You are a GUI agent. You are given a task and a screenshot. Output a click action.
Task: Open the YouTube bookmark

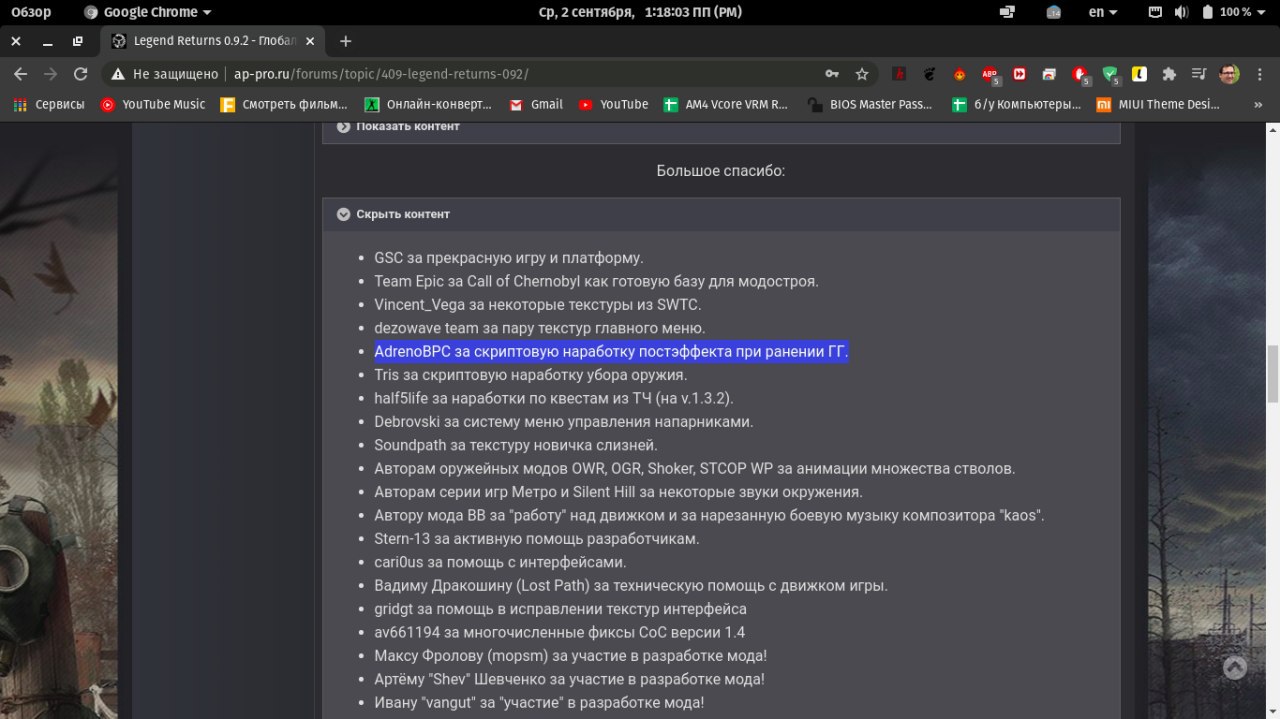(613, 104)
